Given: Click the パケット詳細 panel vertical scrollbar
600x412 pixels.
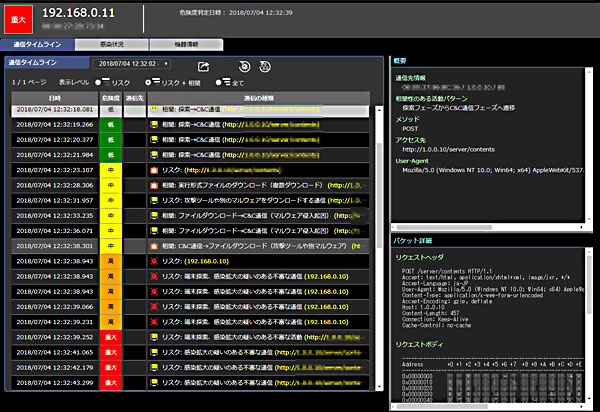Looking at the screenshot, I should [589, 285].
